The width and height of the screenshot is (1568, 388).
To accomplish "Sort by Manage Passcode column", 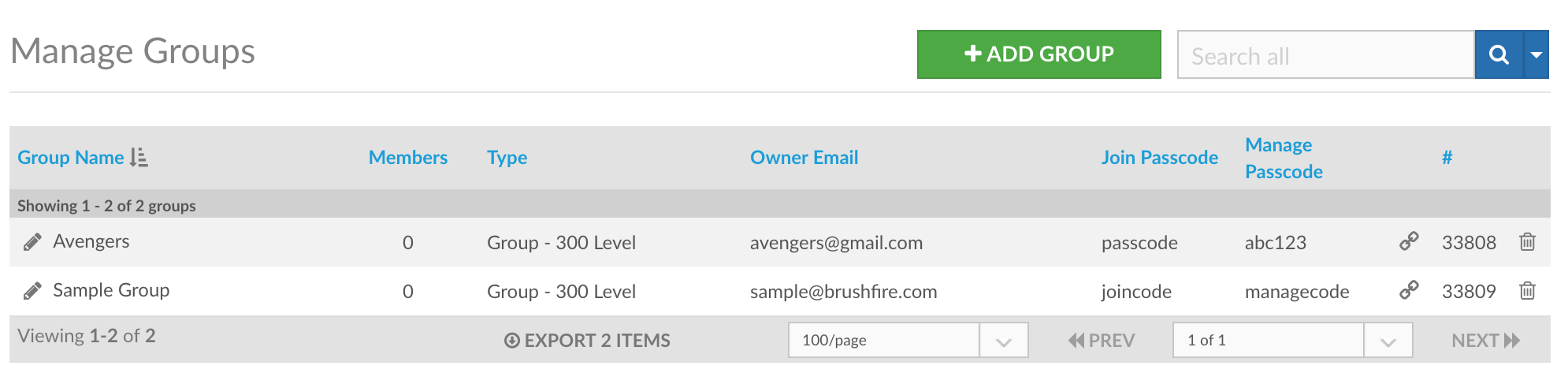I will tap(1284, 158).
